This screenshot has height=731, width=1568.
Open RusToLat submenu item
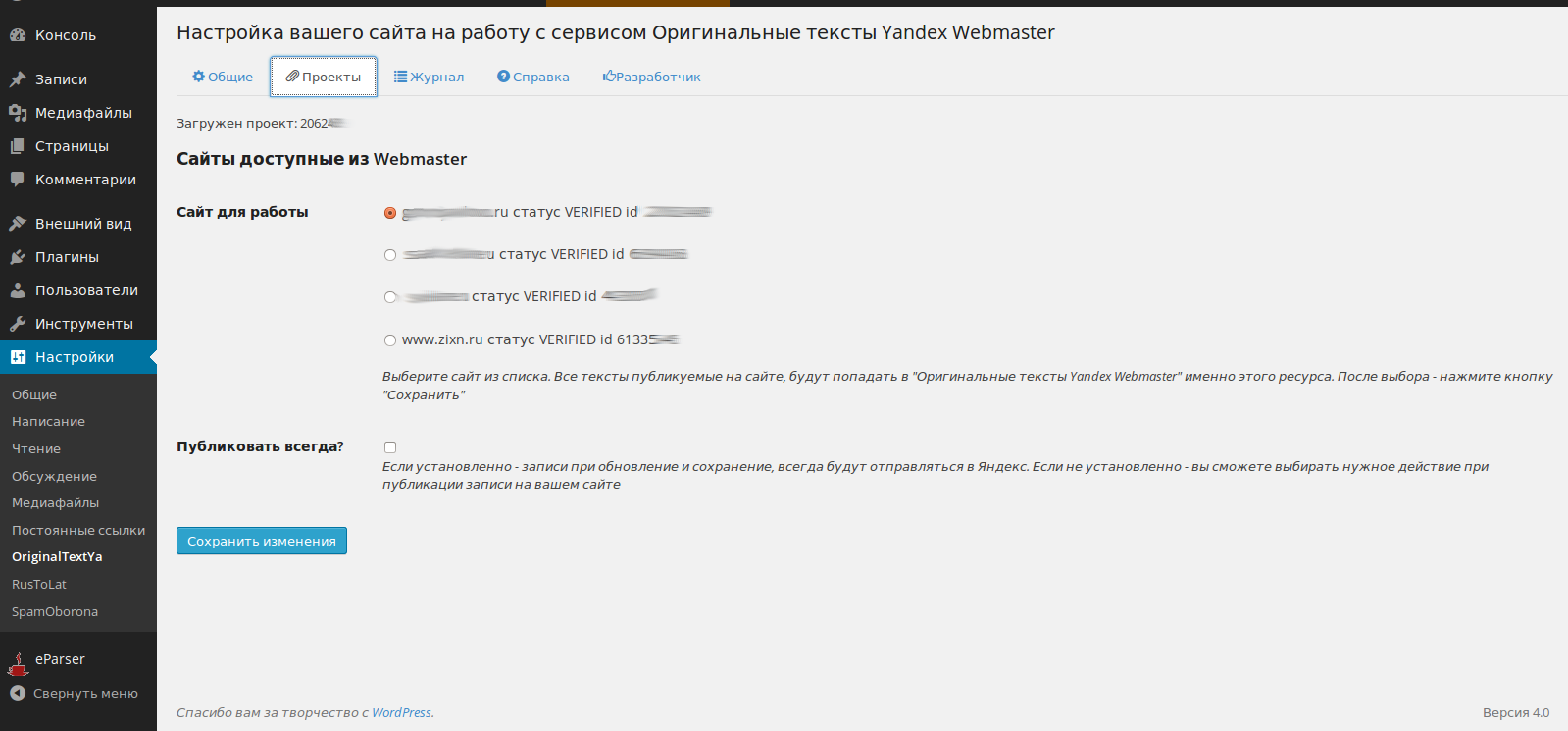coord(39,584)
